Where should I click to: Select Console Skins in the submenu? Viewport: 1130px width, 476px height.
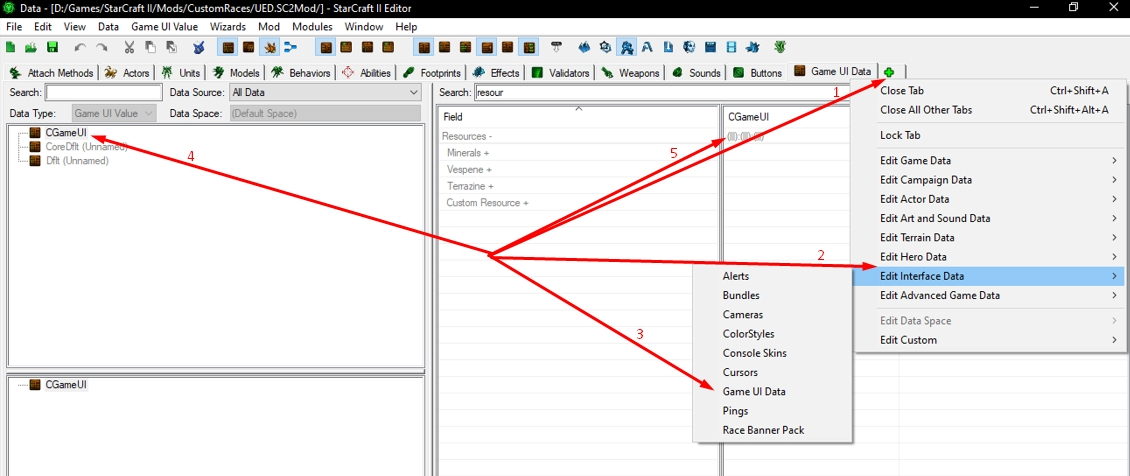[x=772, y=353]
